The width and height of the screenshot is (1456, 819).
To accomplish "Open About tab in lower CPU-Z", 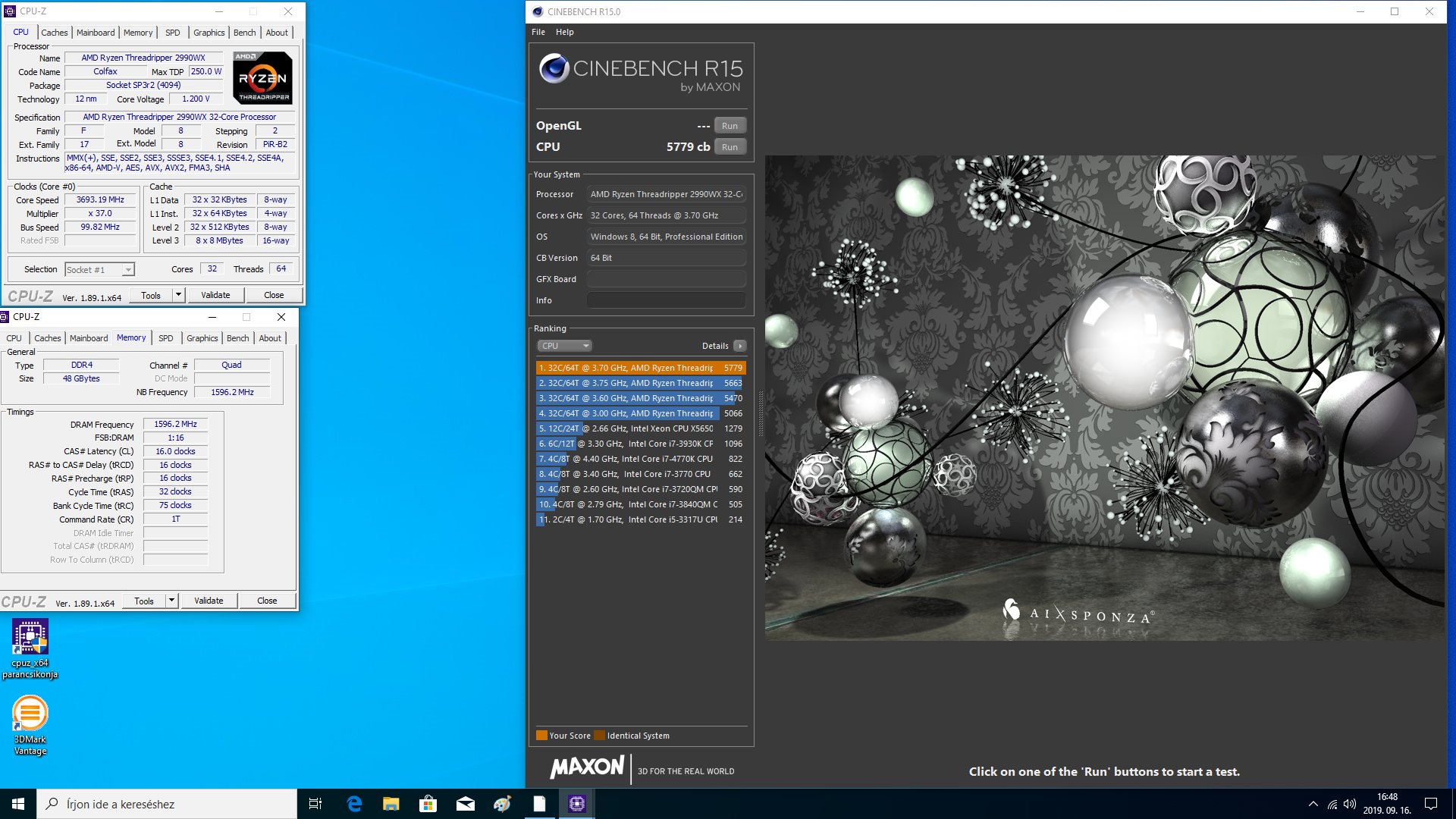I will [x=270, y=338].
